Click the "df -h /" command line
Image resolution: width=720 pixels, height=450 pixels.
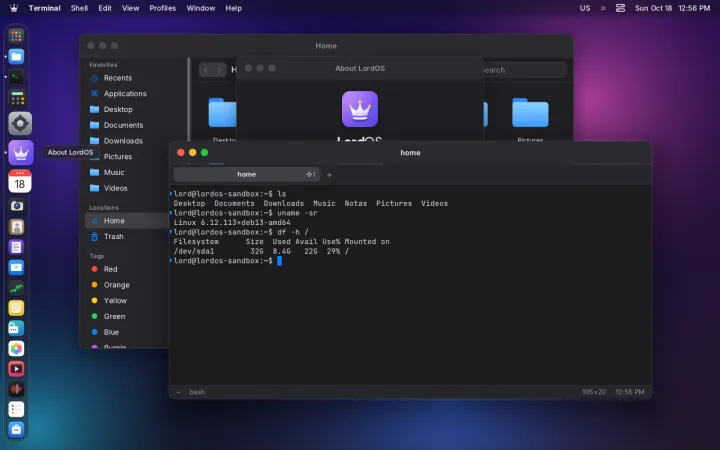point(292,232)
